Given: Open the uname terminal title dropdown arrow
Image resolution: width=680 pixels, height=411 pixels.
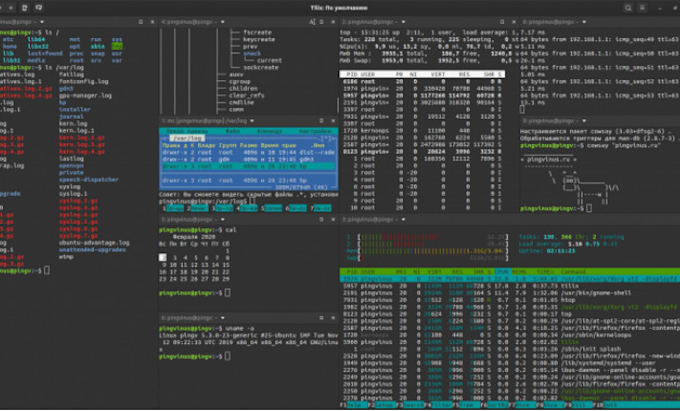Looking at the screenshot, I should click(223, 318).
